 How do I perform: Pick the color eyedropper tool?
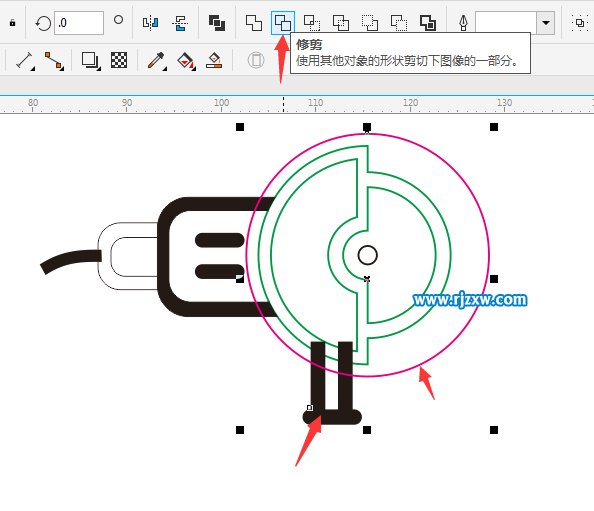tap(156, 60)
